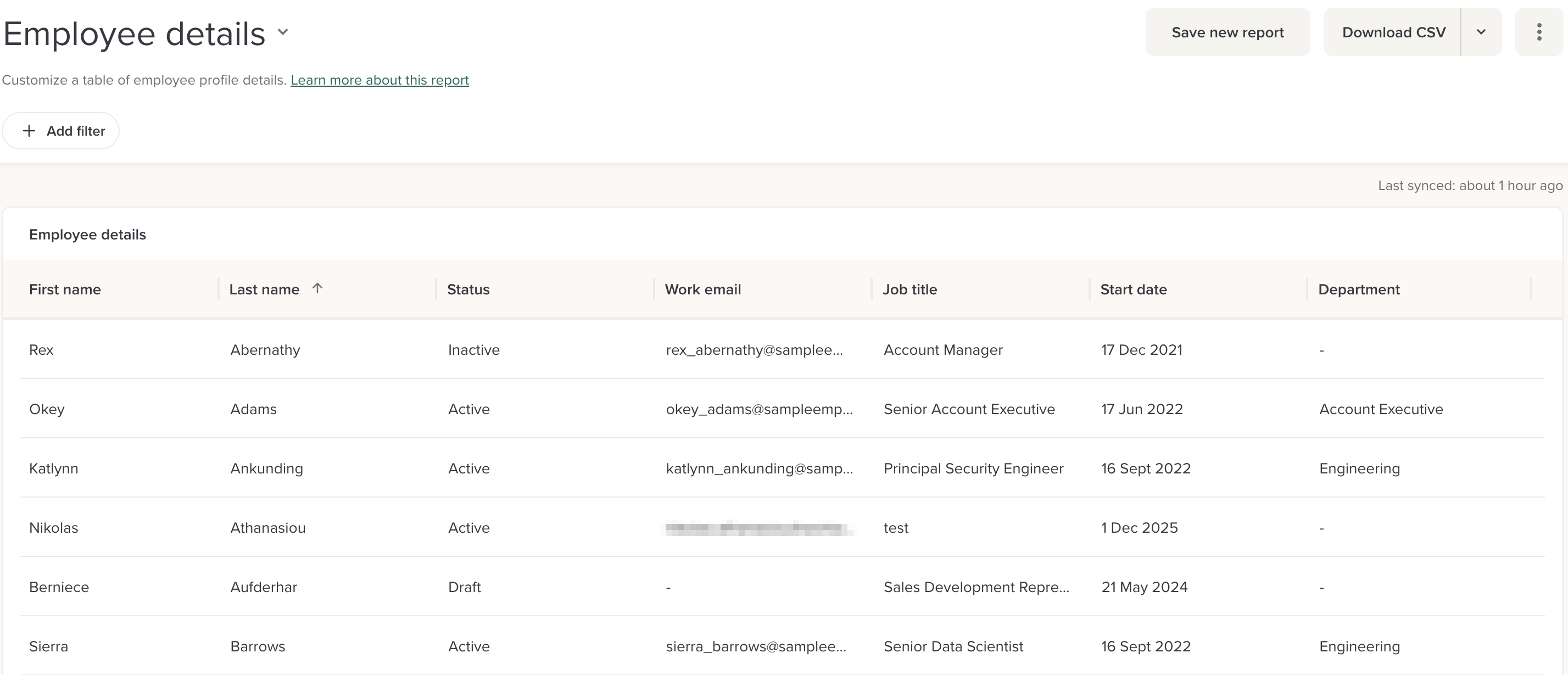Click the blurred email for Nikolas Athanasiou
The image size is (1568, 675).
[x=757, y=528]
